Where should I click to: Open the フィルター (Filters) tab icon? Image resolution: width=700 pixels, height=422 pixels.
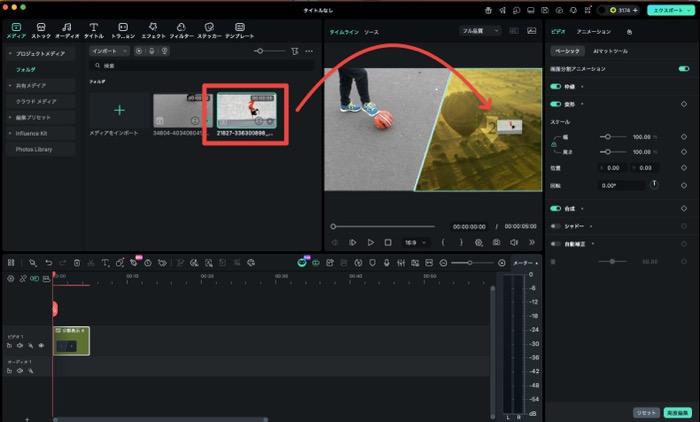[181, 27]
